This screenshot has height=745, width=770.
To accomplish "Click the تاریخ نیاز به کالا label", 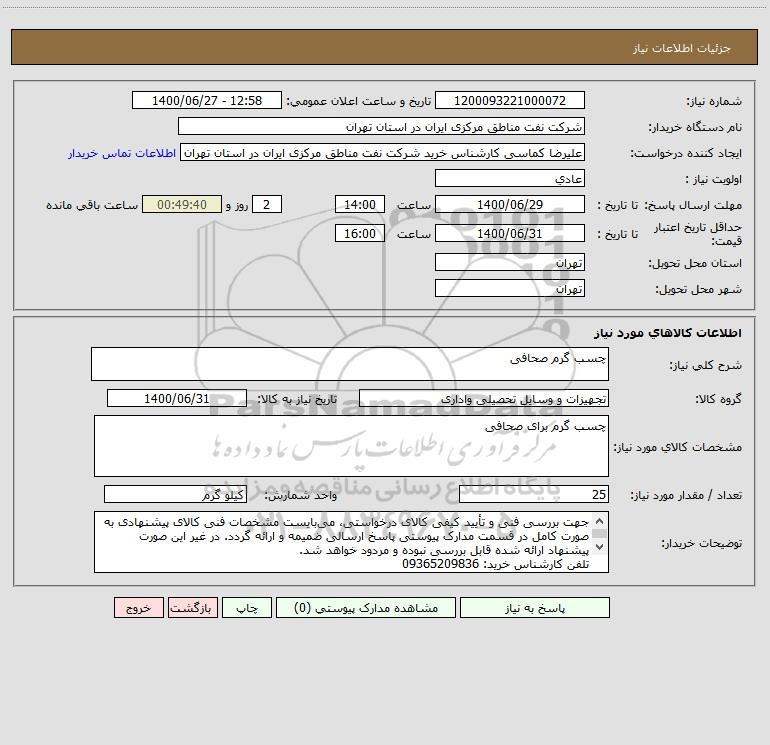I will pyautogui.click(x=297, y=399).
